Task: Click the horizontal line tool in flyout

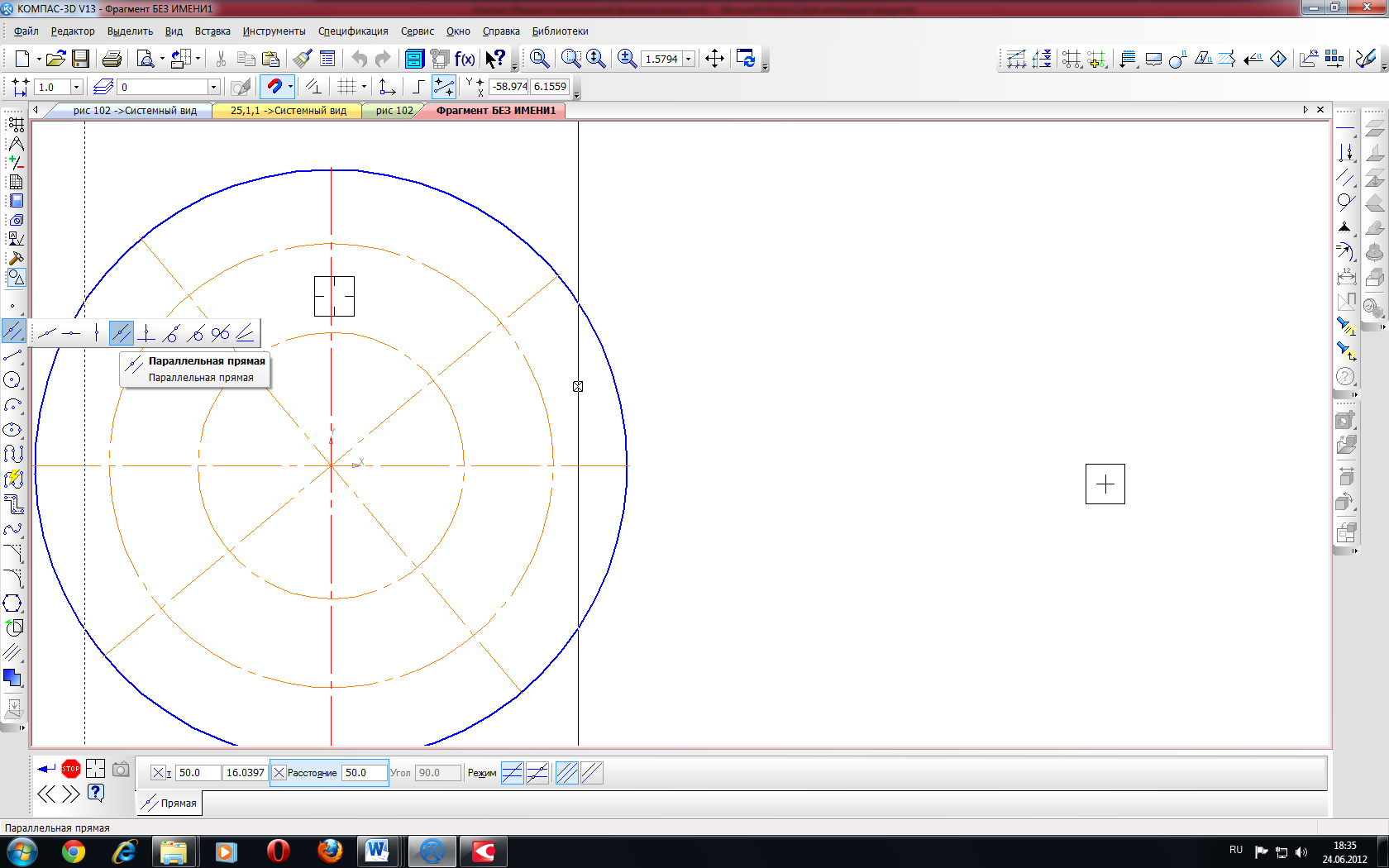Action: coord(72,333)
